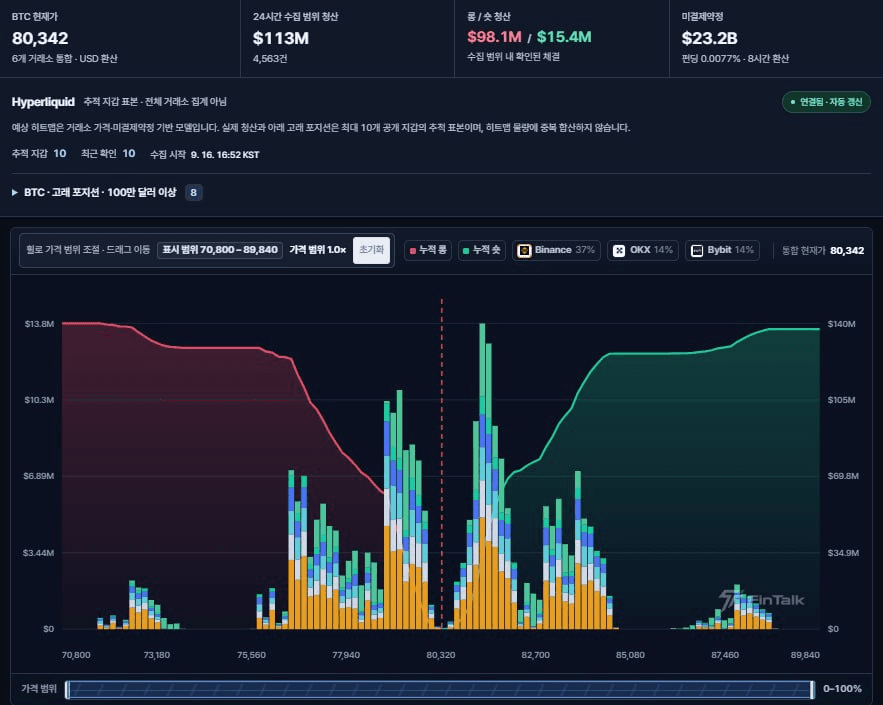Click the Hyperliquid heading
The image size is (883, 705).
point(43,102)
